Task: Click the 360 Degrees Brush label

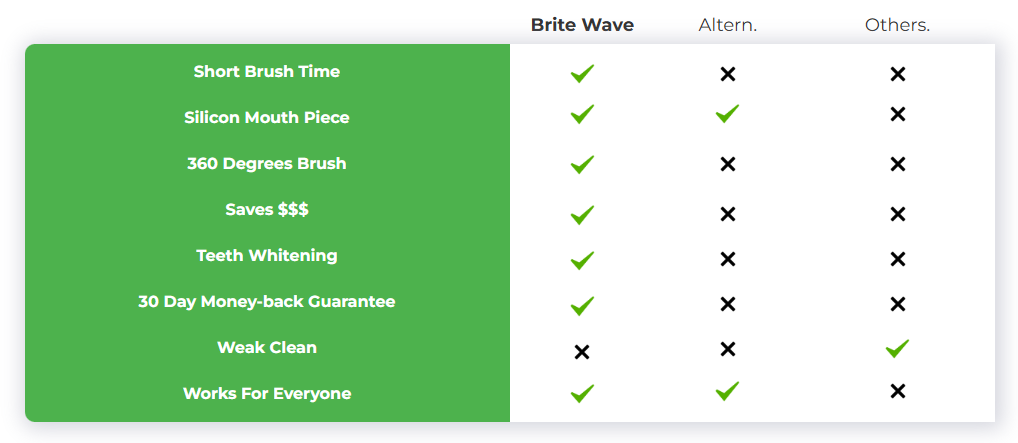Action: 267,163
